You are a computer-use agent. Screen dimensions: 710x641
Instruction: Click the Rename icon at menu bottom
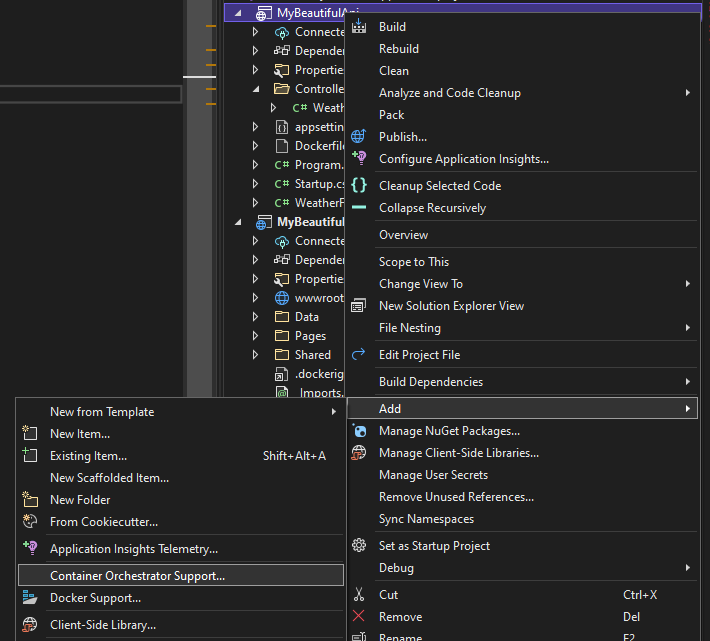click(x=359, y=637)
